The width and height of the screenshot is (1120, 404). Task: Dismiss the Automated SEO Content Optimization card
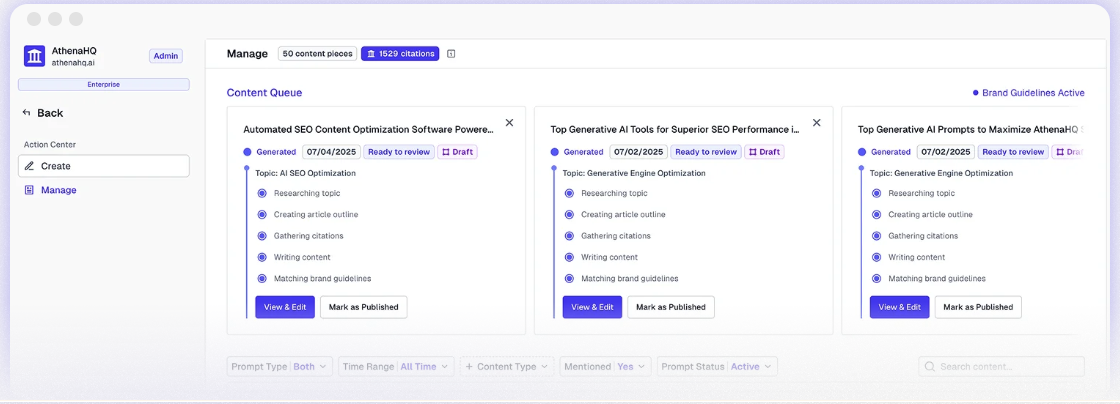click(509, 123)
